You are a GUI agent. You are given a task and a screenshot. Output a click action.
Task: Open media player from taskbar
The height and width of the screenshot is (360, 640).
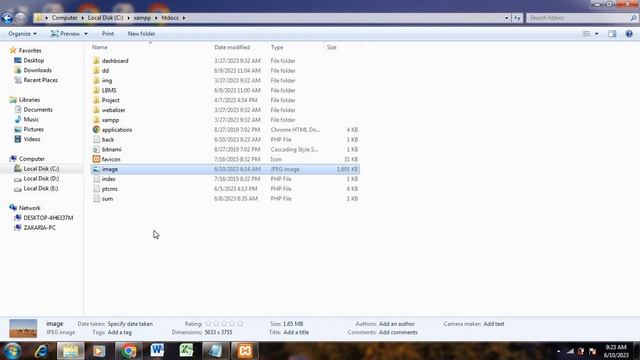click(x=99, y=351)
